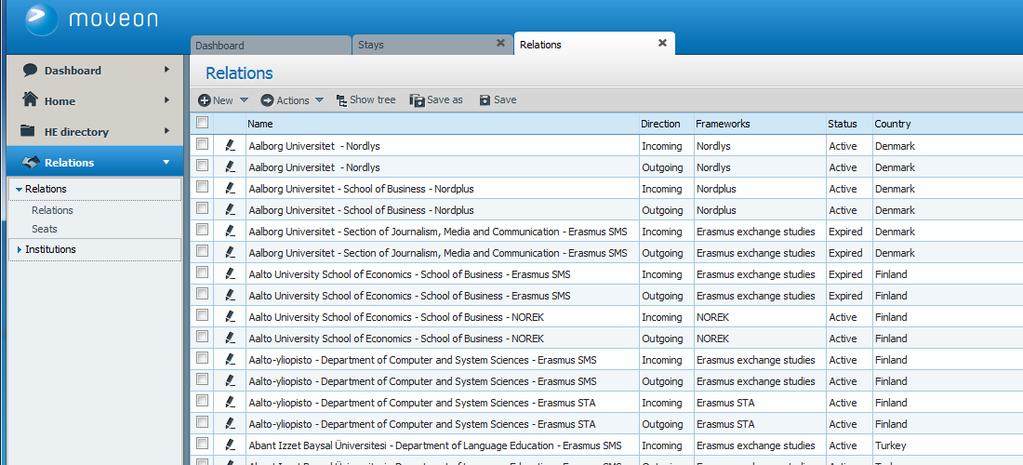Click the HE directory folder icon
This screenshot has height=465, width=1023.
27,130
